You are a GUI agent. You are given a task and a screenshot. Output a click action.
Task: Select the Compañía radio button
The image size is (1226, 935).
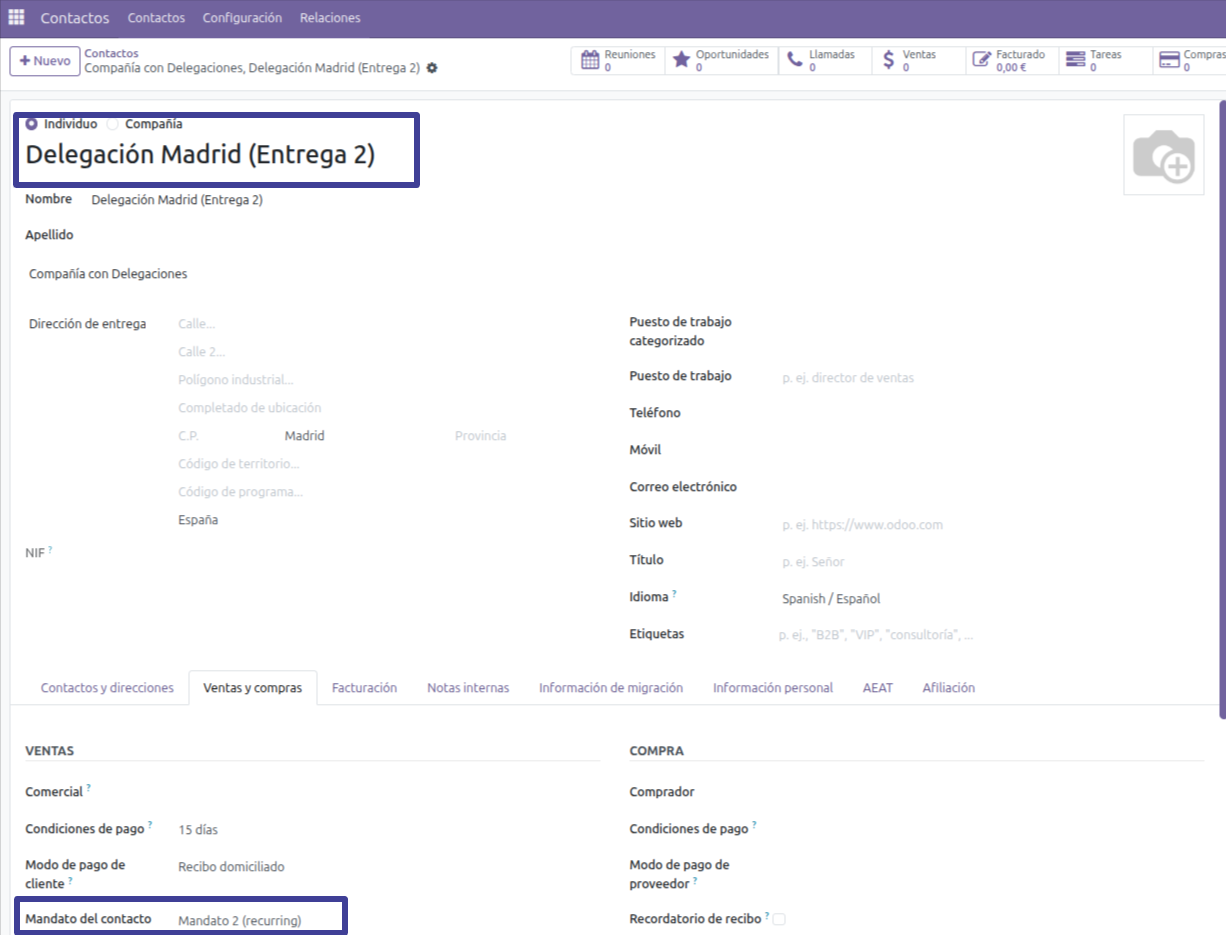[x=113, y=124]
